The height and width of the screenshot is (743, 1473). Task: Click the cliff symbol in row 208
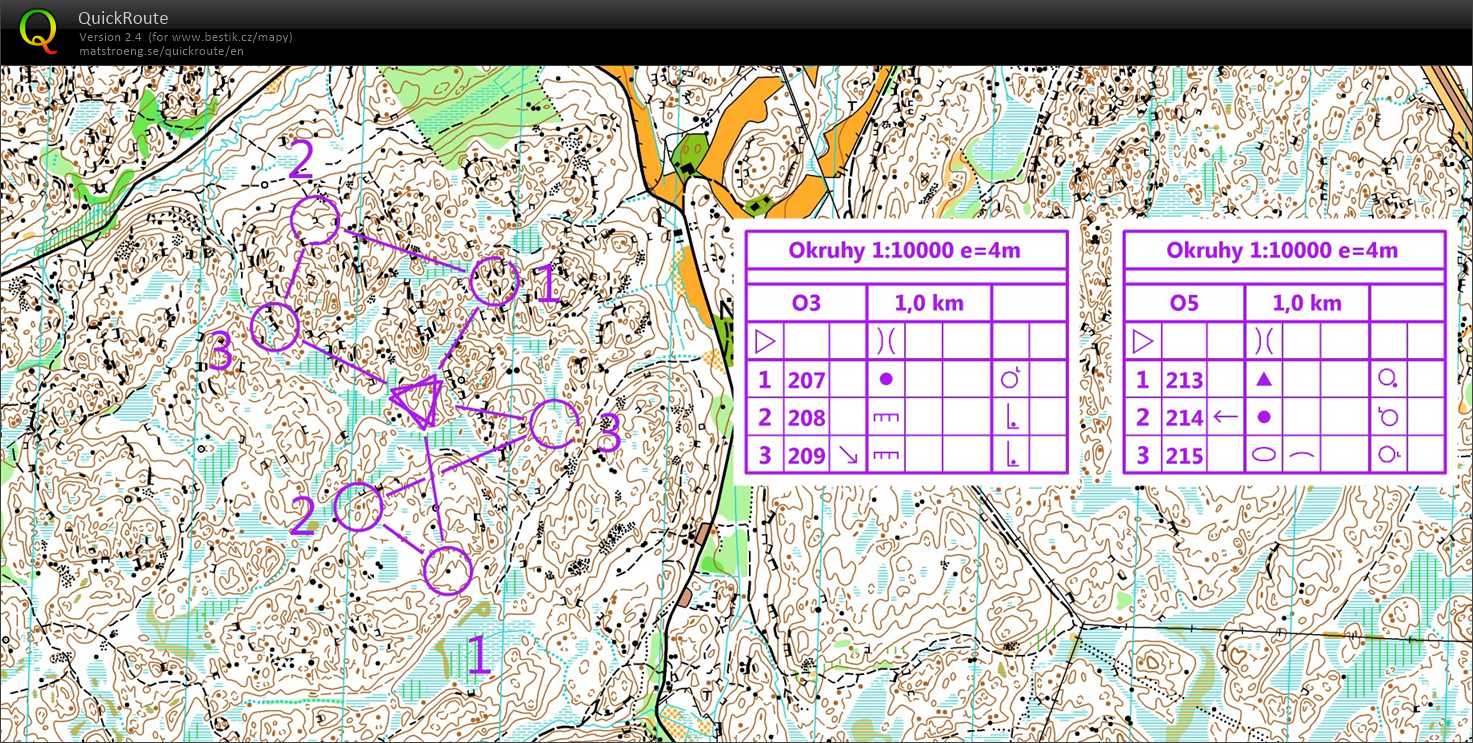(885, 418)
